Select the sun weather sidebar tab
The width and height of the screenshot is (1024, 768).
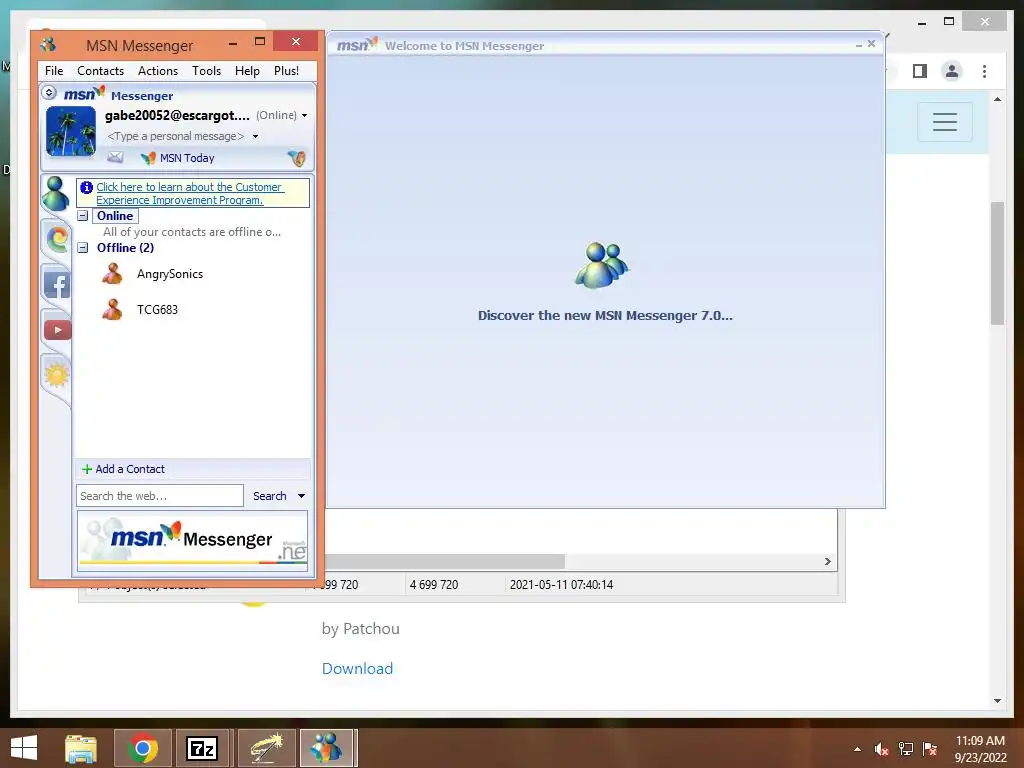click(x=57, y=375)
